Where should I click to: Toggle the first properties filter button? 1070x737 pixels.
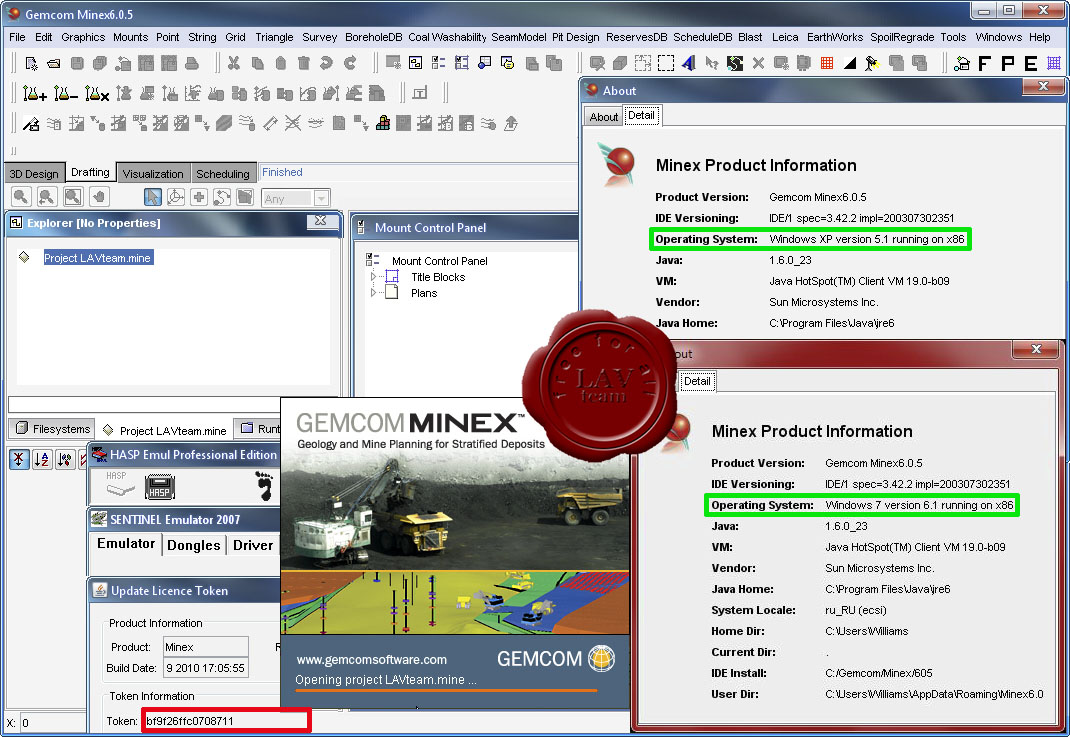[x=18, y=459]
